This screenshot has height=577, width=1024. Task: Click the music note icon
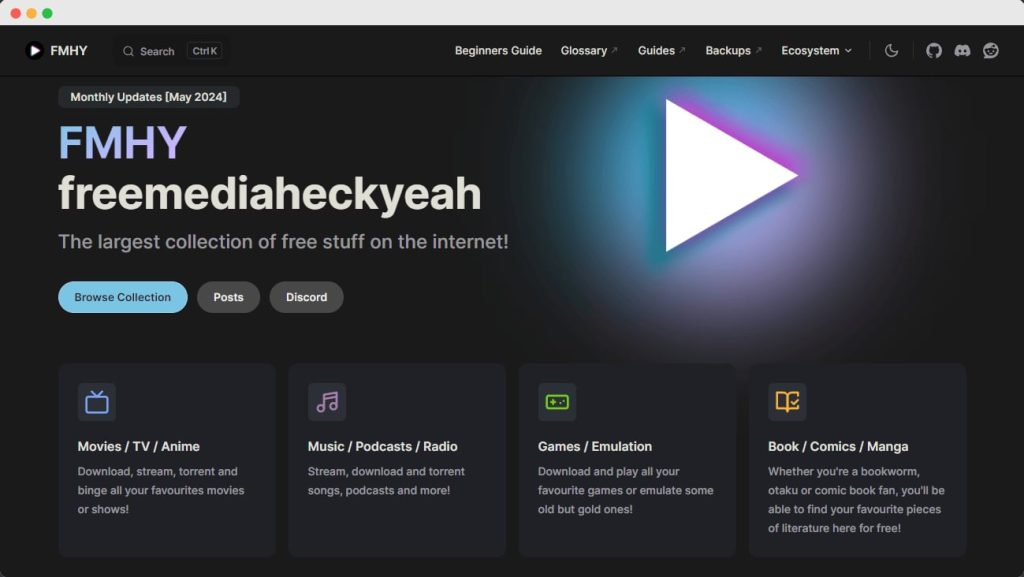coord(327,402)
